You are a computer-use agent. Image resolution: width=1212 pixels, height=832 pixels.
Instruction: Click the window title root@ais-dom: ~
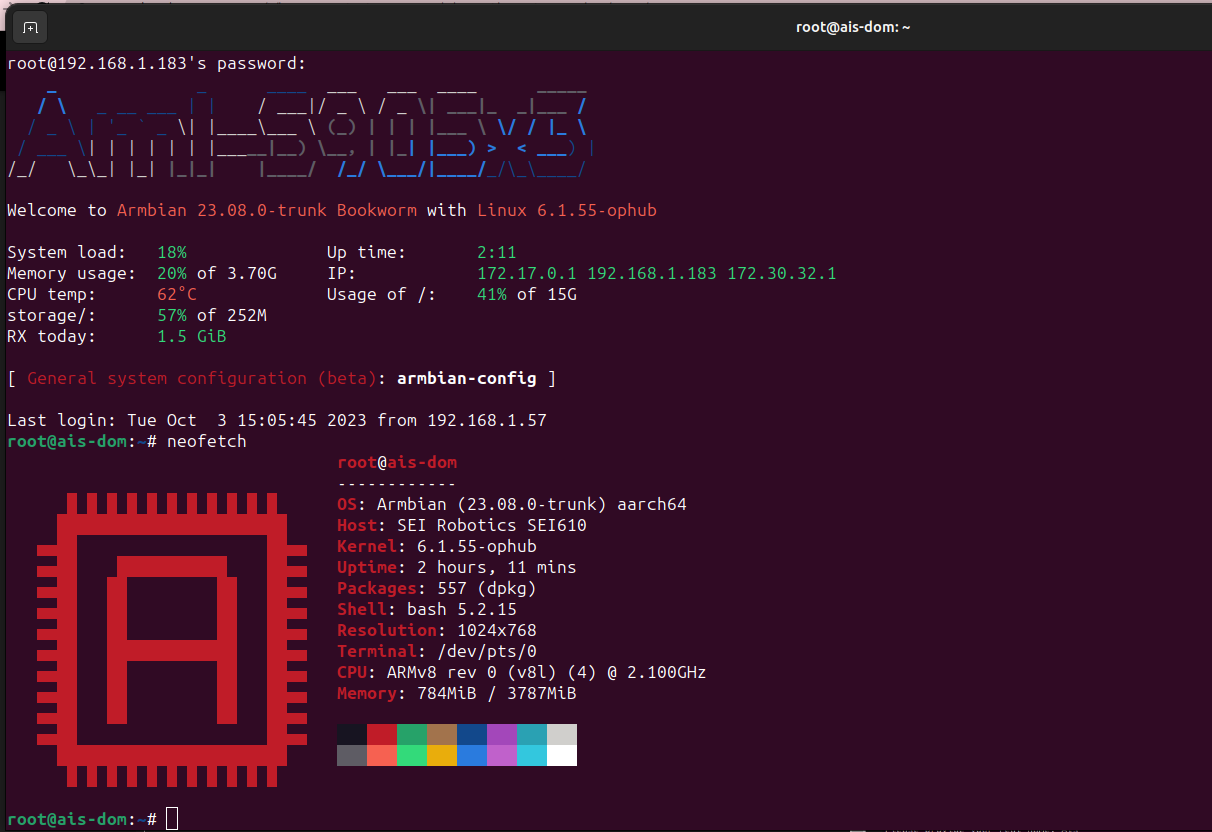(x=853, y=27)
